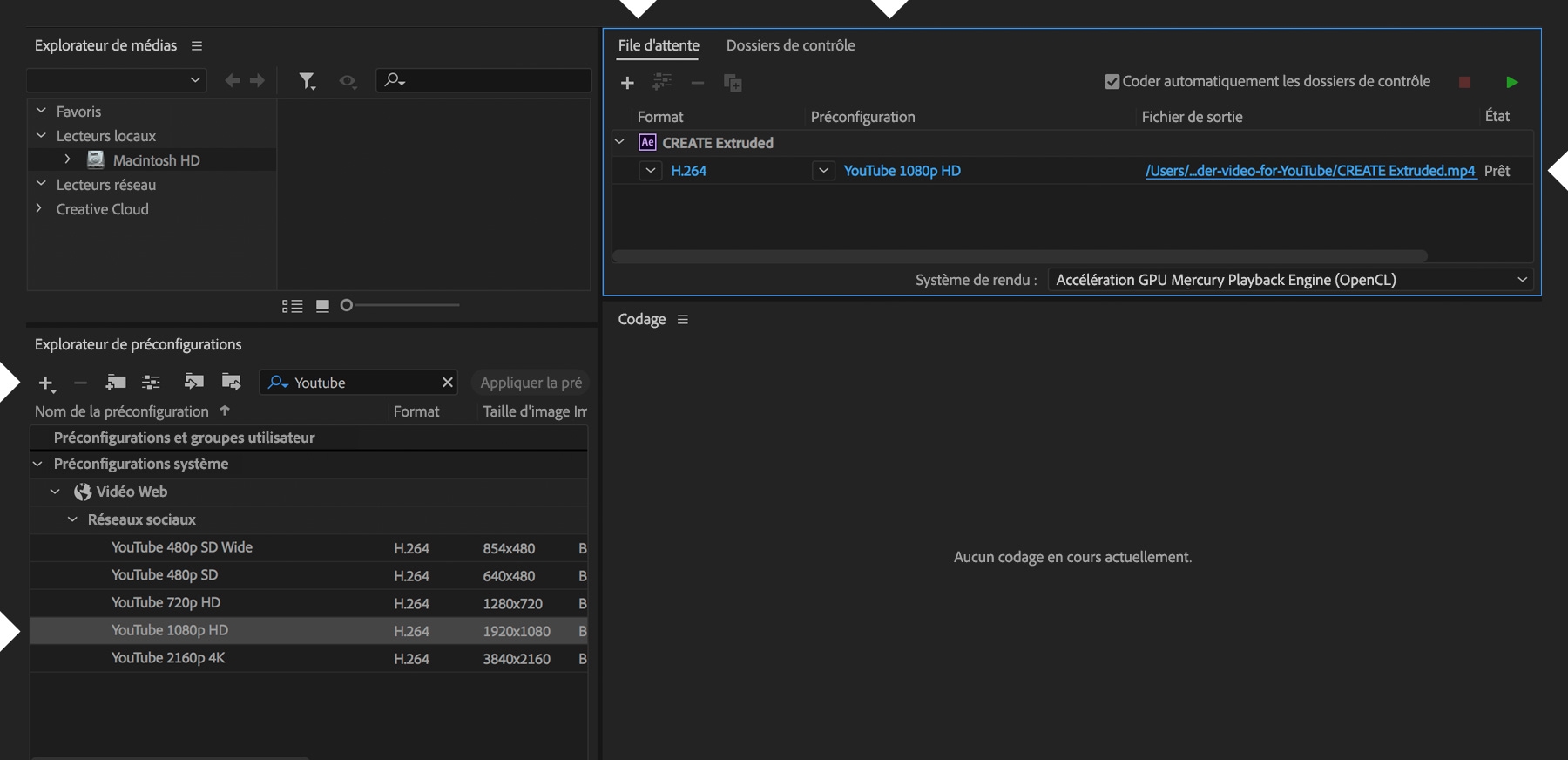Sort by Nom de la préconfiguration column
This screenshot has width=1568, height=760.
[x=122, y=411]
